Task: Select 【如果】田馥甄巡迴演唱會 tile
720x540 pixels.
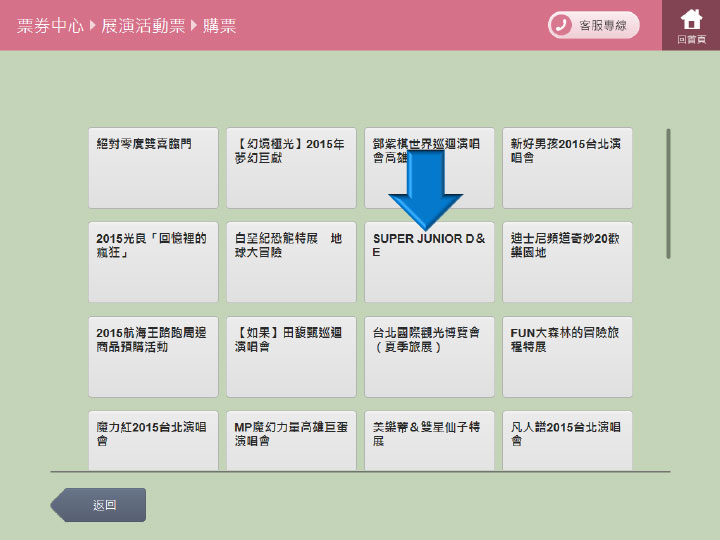Action: point(291,357)
